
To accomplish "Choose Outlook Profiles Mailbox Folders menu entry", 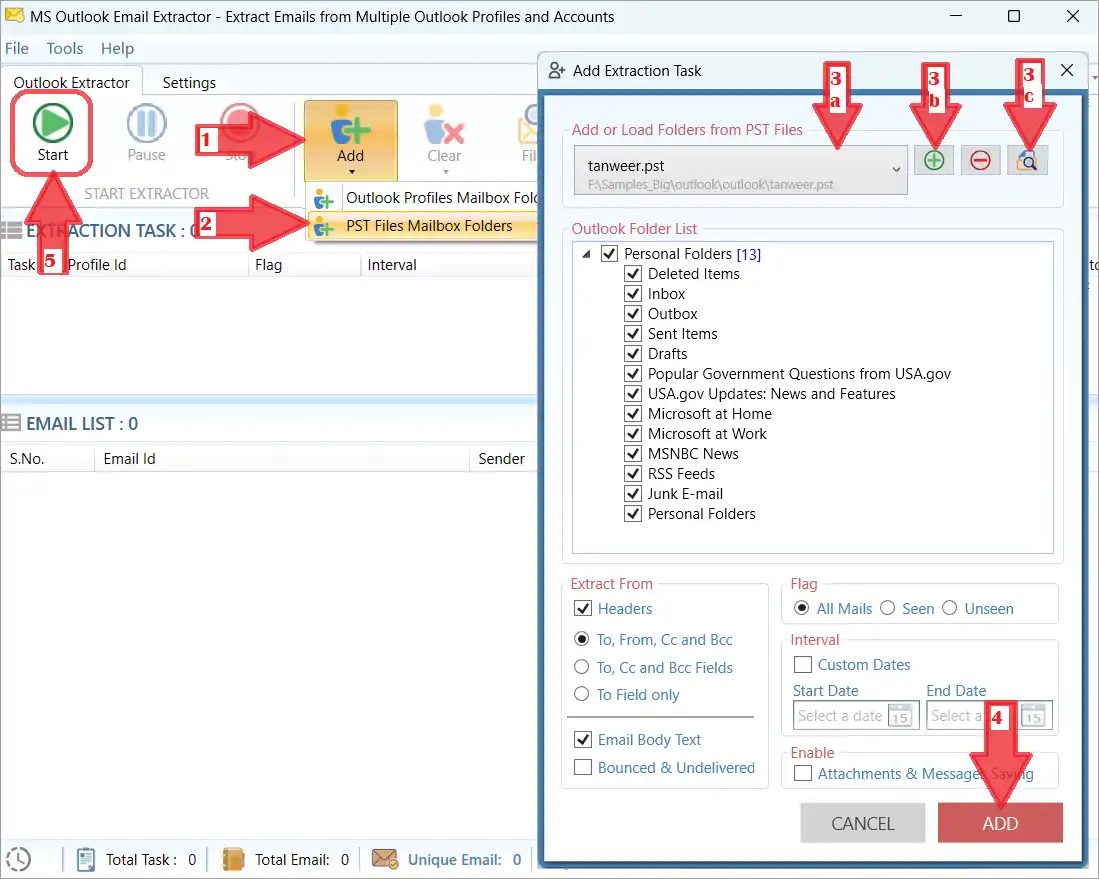I will click(424, 198).
